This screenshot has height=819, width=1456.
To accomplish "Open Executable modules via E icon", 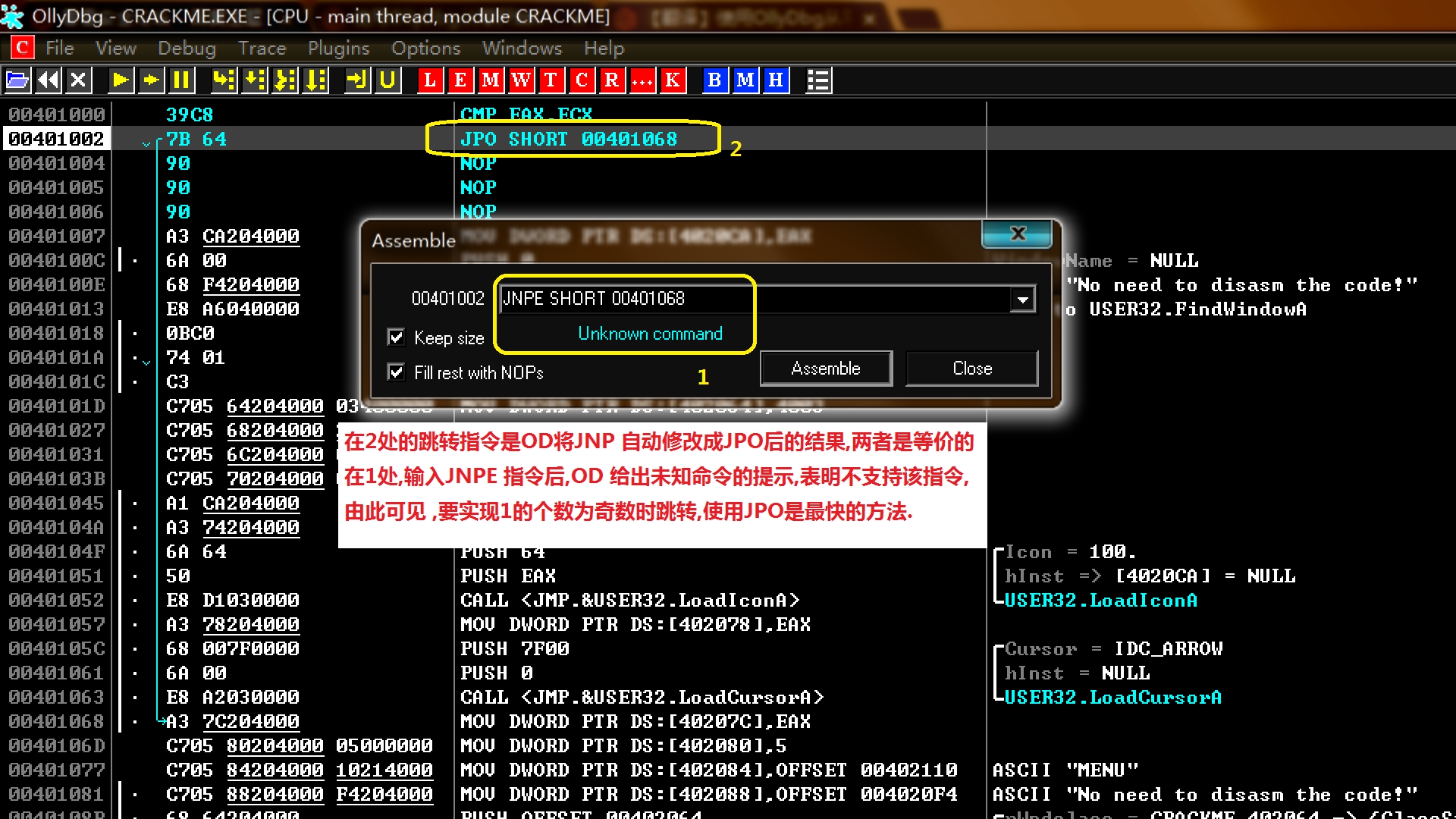I will pyautogui.click(x=460, y=80).
